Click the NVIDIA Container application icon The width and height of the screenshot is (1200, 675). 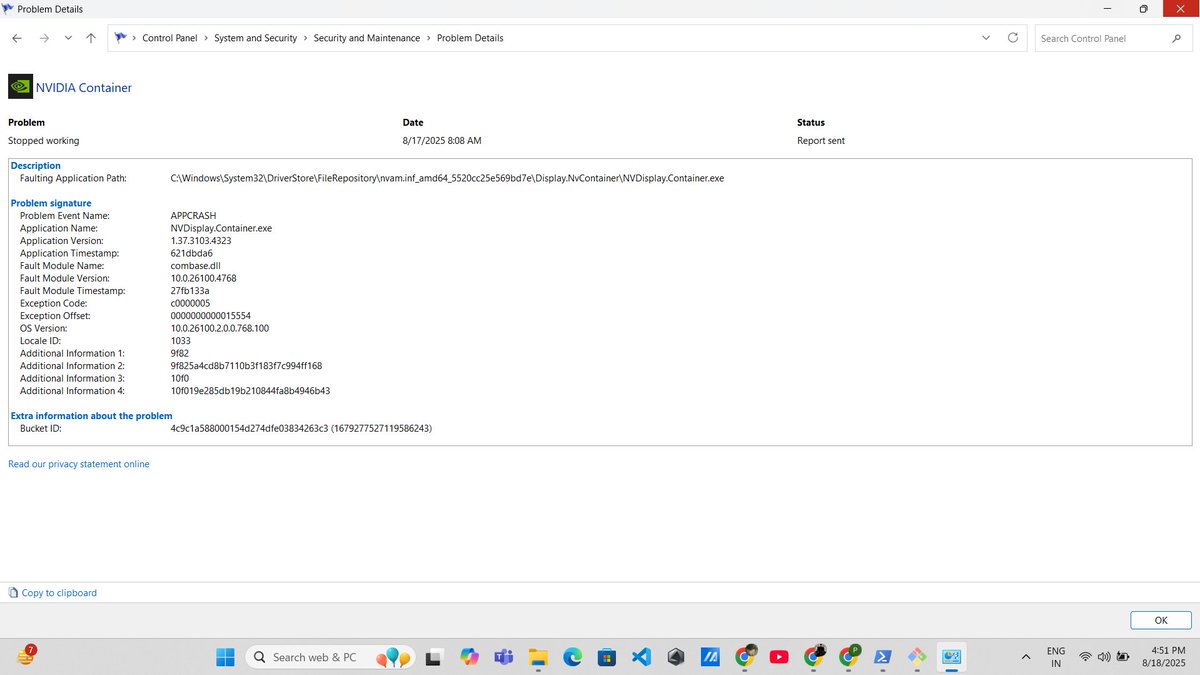[x=20, y=86]
